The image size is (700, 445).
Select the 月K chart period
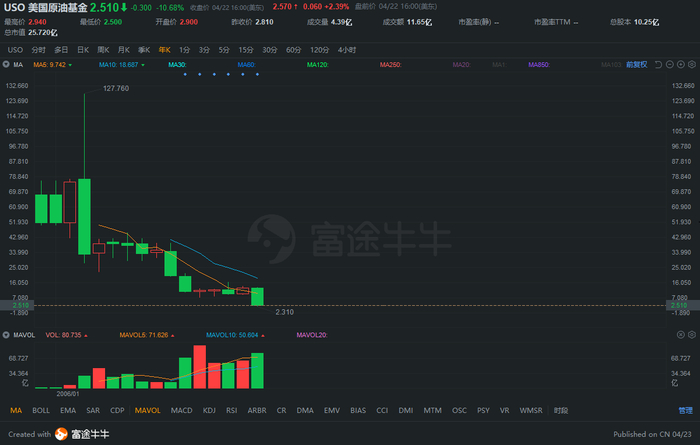click(x=124, y=50)
